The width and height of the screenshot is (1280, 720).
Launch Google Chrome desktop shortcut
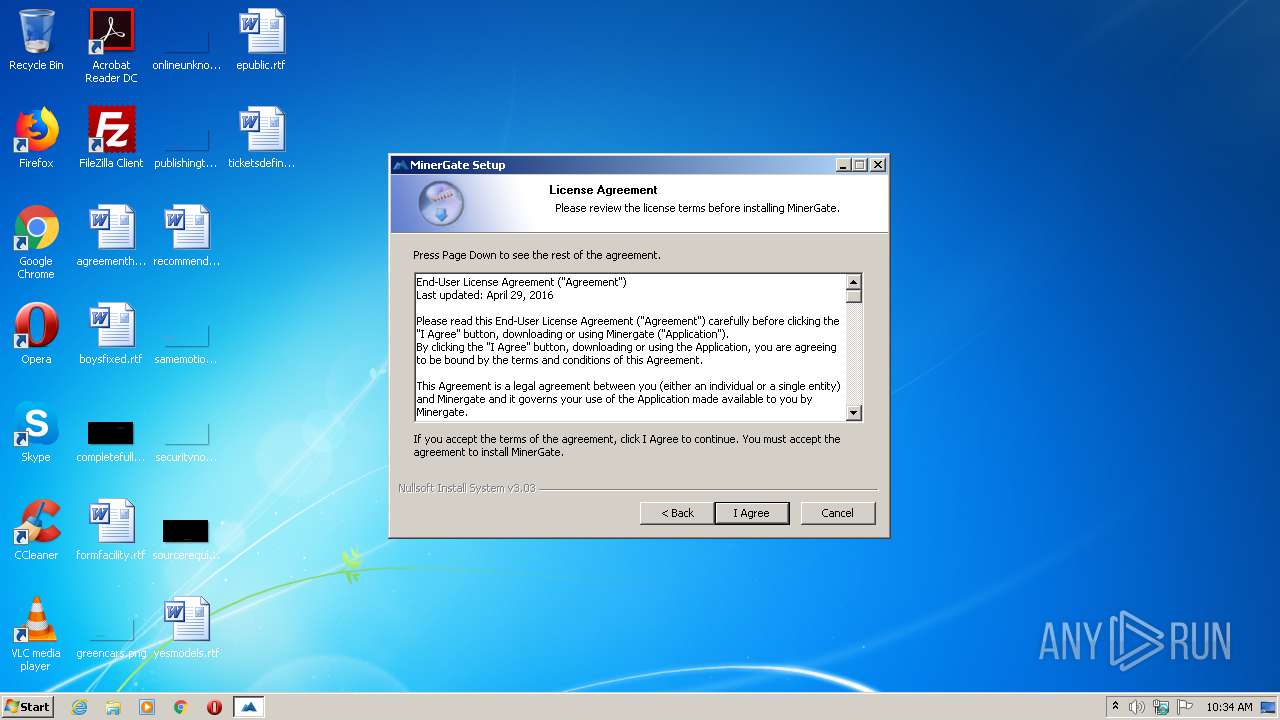pyautogui.click(x=36, y=242)
